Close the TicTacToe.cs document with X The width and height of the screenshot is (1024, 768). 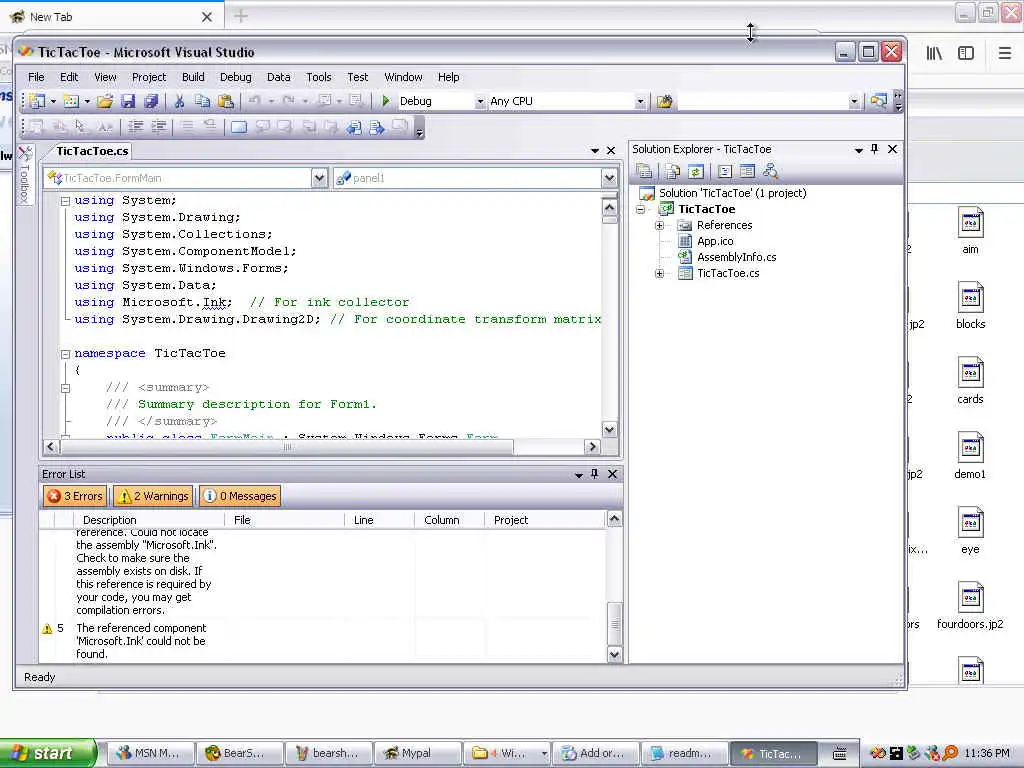611,151
